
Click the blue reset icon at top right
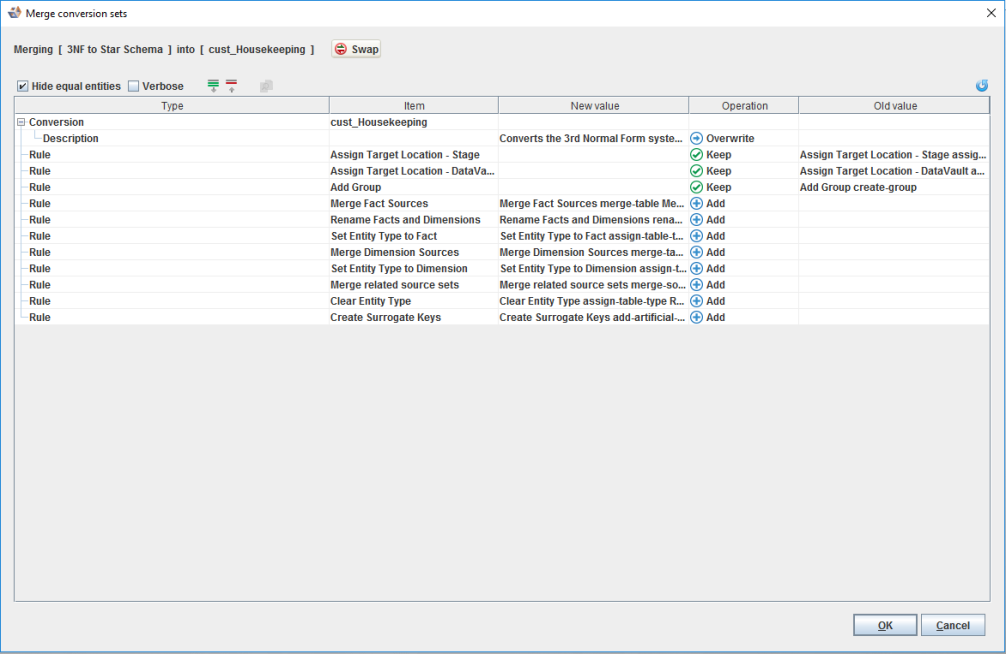(982, 86)
